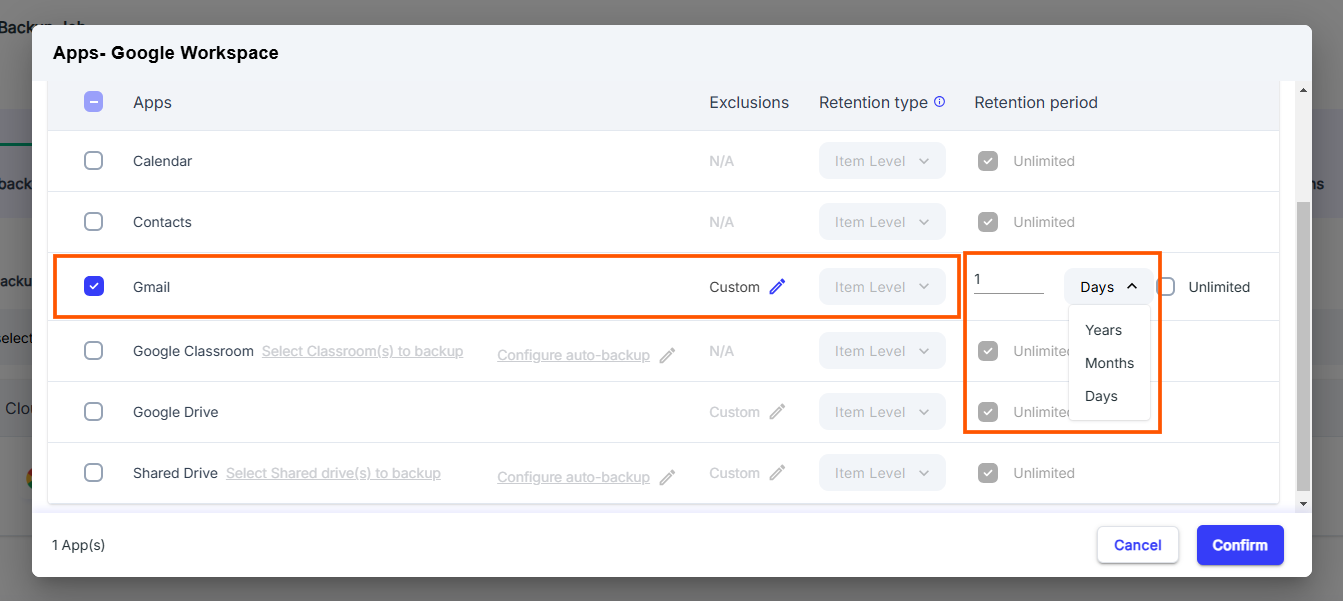1343x601 pixels.
Task: Enable the Unlimited checkbox in the Gmail row
Action: click(x=1166, y=287)
